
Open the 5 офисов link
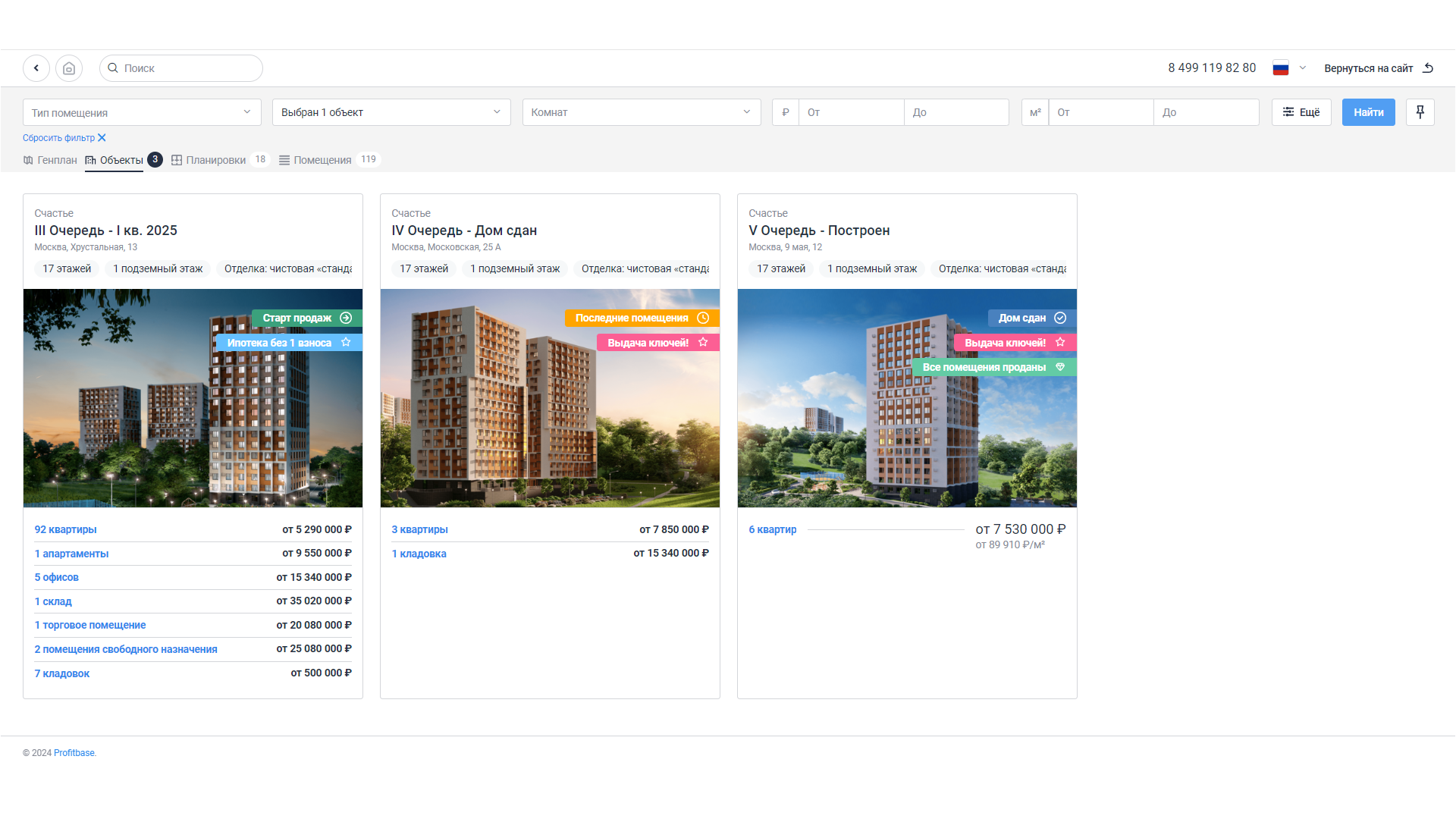(x=56, y=577)
